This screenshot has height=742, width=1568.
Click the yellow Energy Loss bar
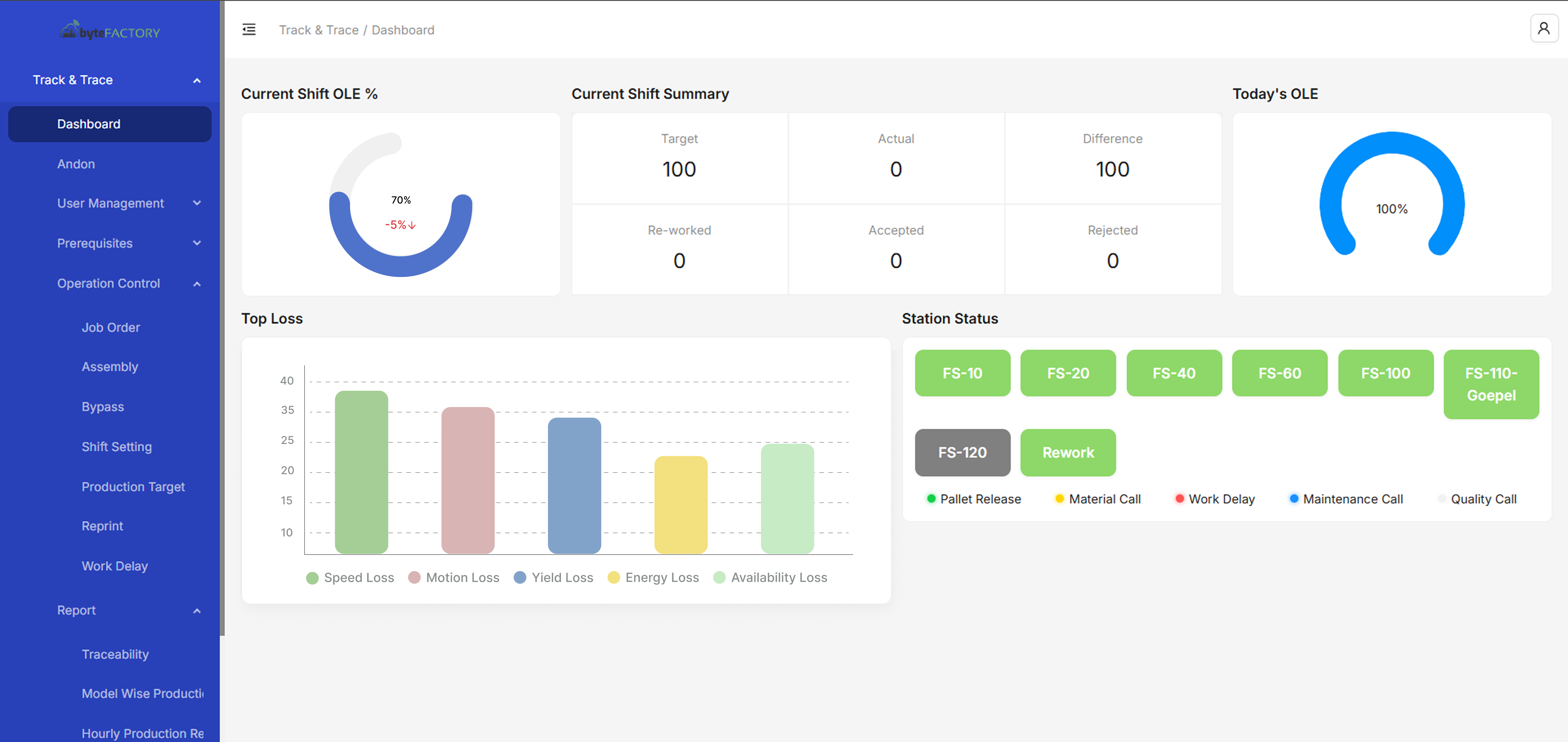click(681, 505)
